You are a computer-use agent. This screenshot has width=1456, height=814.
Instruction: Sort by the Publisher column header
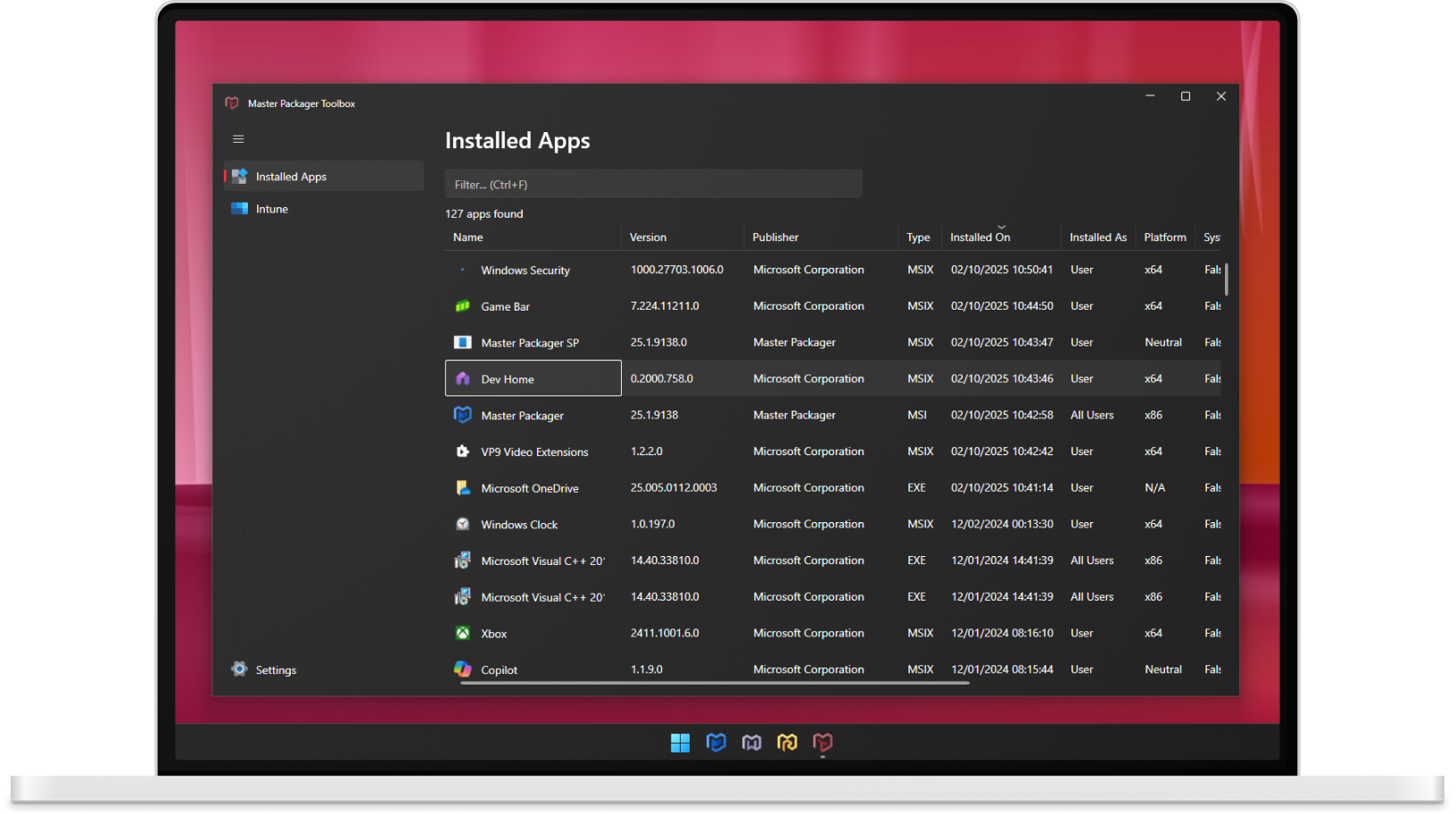[x=775, y=237]
